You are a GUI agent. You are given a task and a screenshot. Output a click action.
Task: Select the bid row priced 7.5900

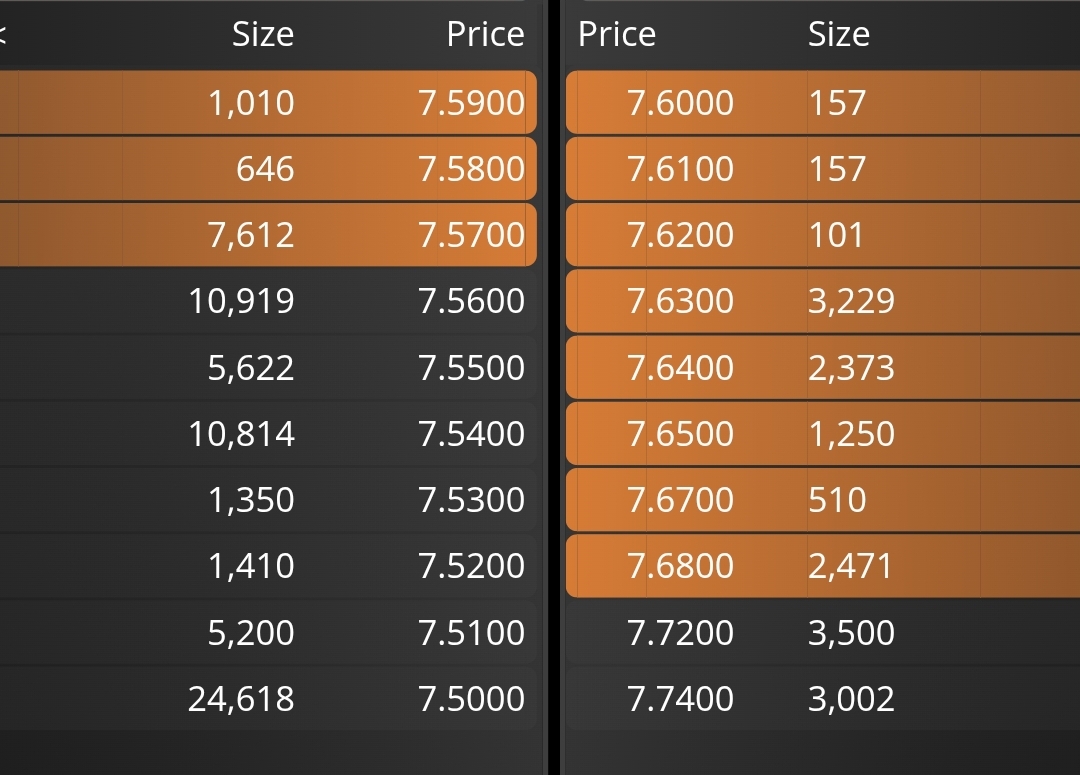coord(268,102)
